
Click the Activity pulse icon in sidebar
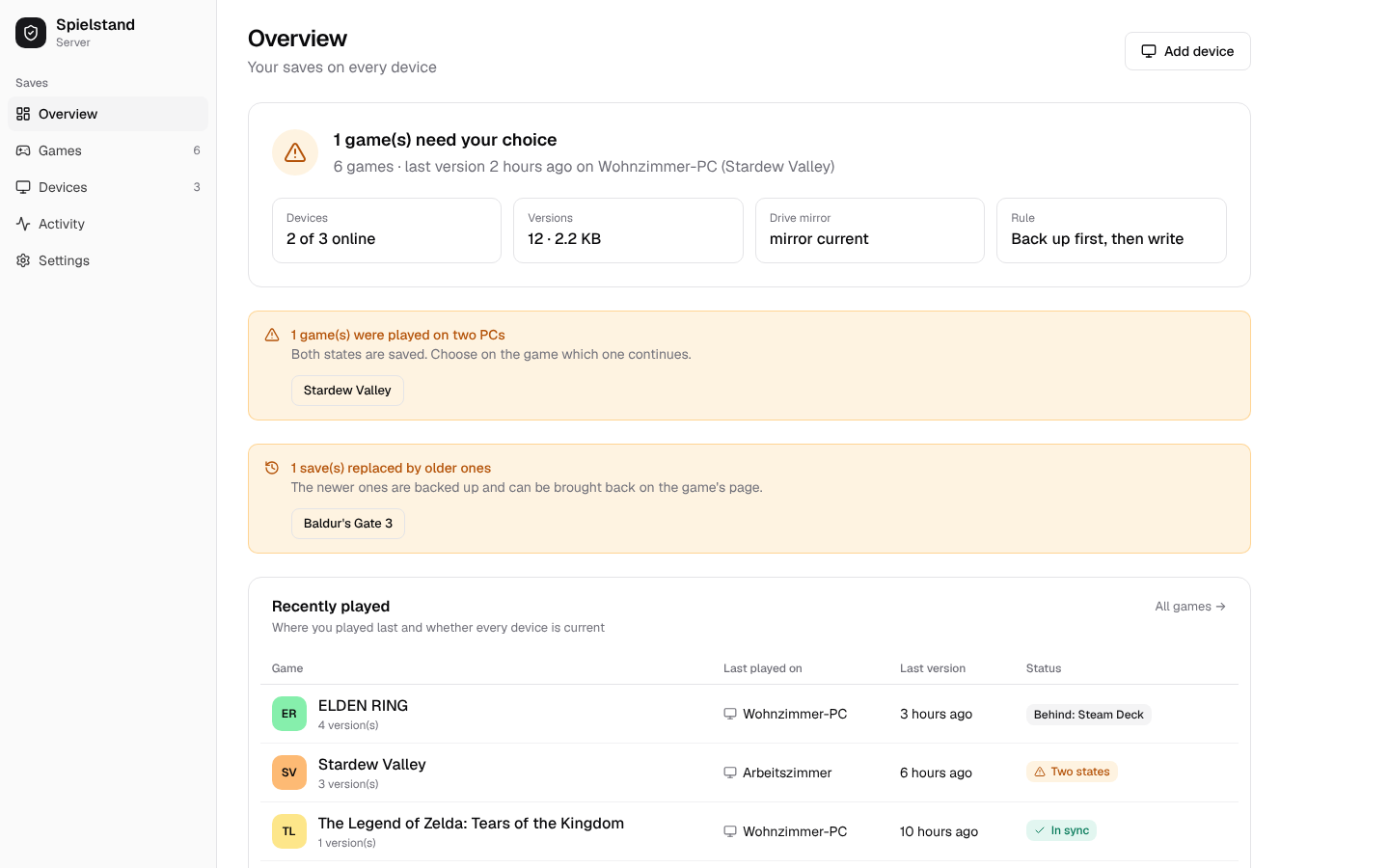point(23,224)
